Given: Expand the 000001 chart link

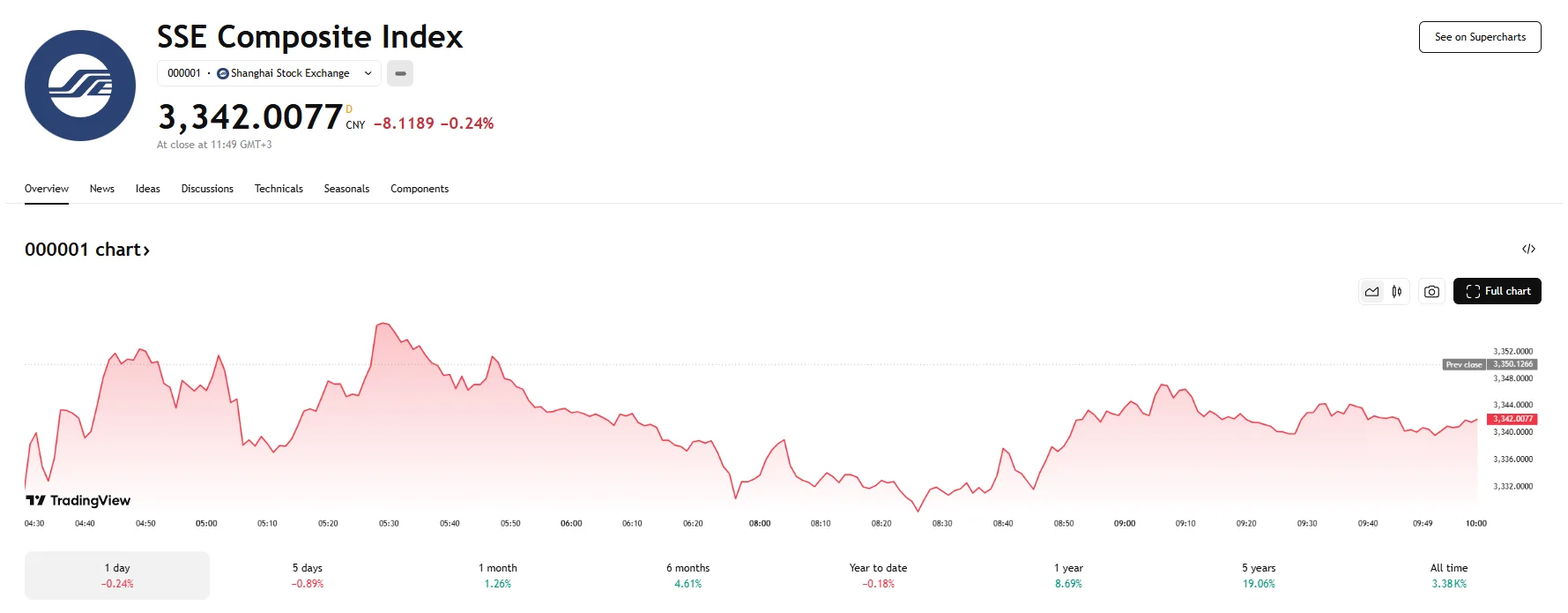Looking at the screenshot, I should (87, 250).
